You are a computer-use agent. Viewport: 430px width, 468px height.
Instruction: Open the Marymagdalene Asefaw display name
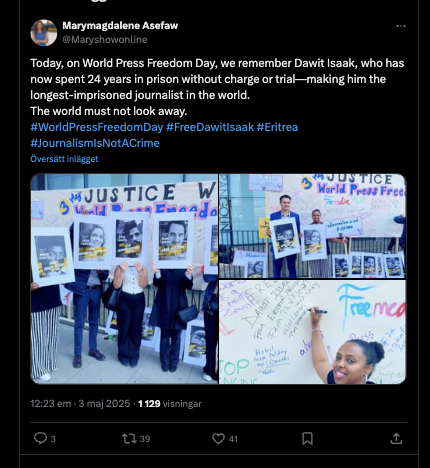click(x=120, y=25)
